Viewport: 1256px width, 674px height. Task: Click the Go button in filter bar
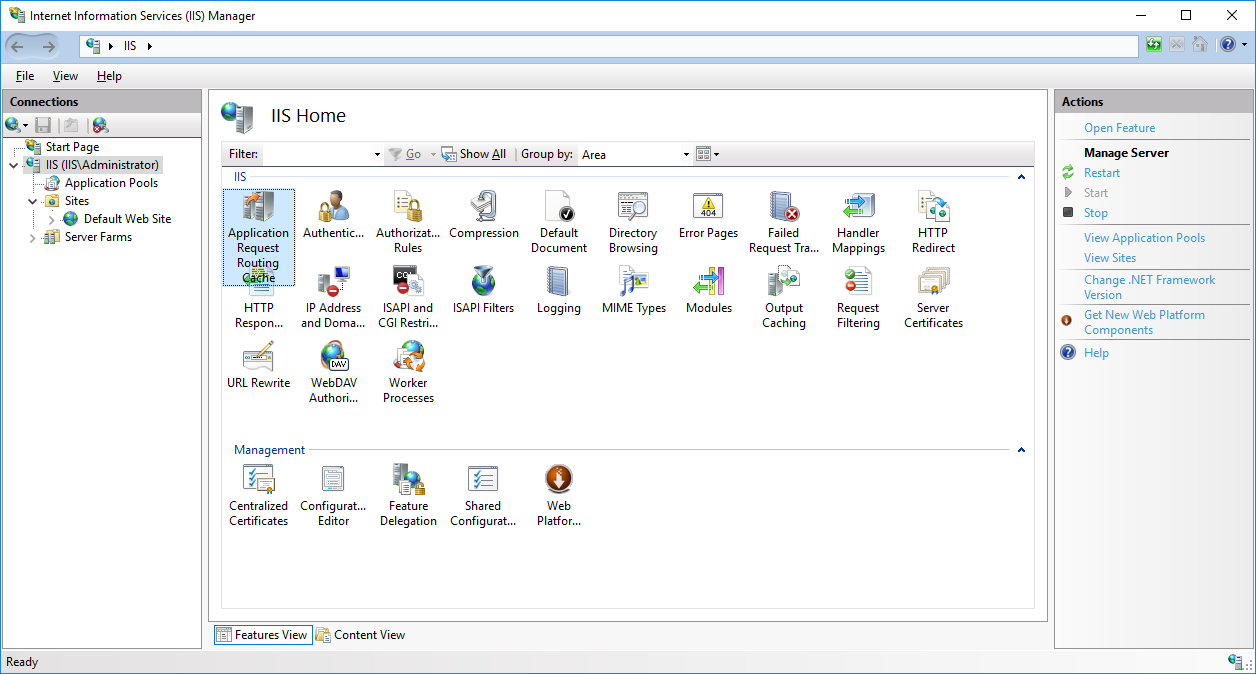click(406, 154)
